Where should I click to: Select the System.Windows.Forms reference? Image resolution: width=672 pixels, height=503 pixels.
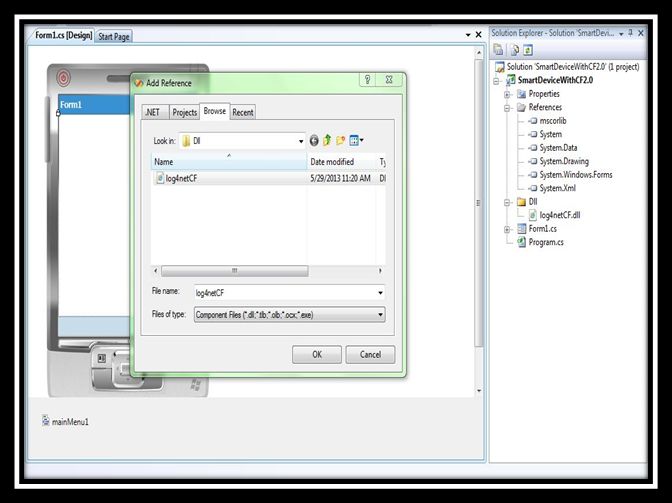pyautogui.click(x=576, y=175)
